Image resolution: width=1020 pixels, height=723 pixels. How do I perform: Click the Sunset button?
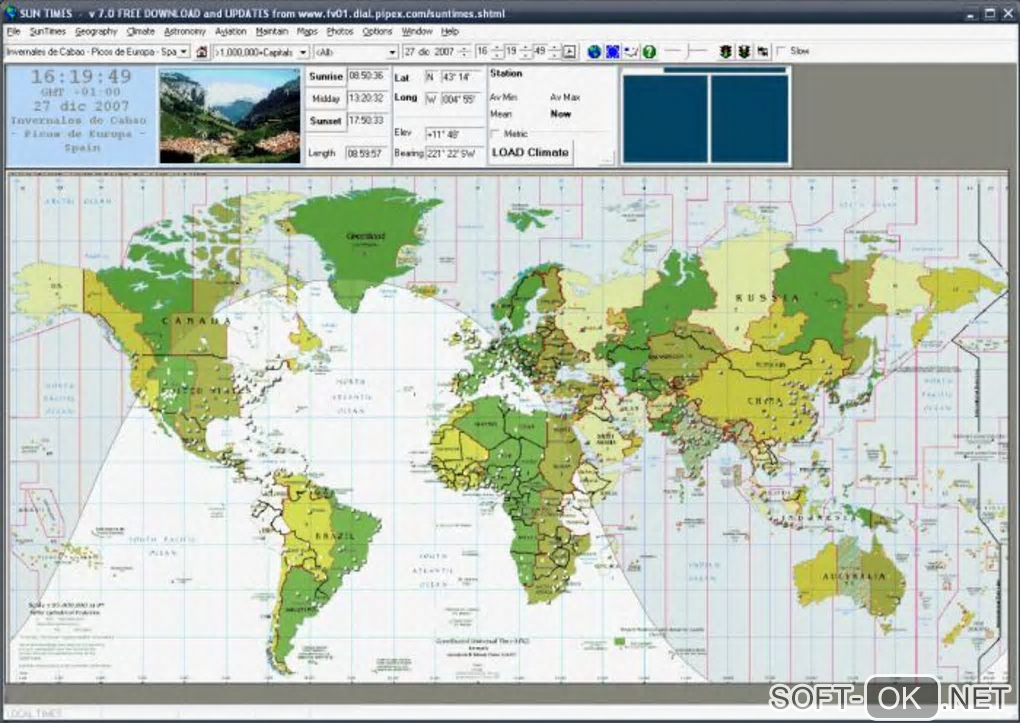[325, 121]
